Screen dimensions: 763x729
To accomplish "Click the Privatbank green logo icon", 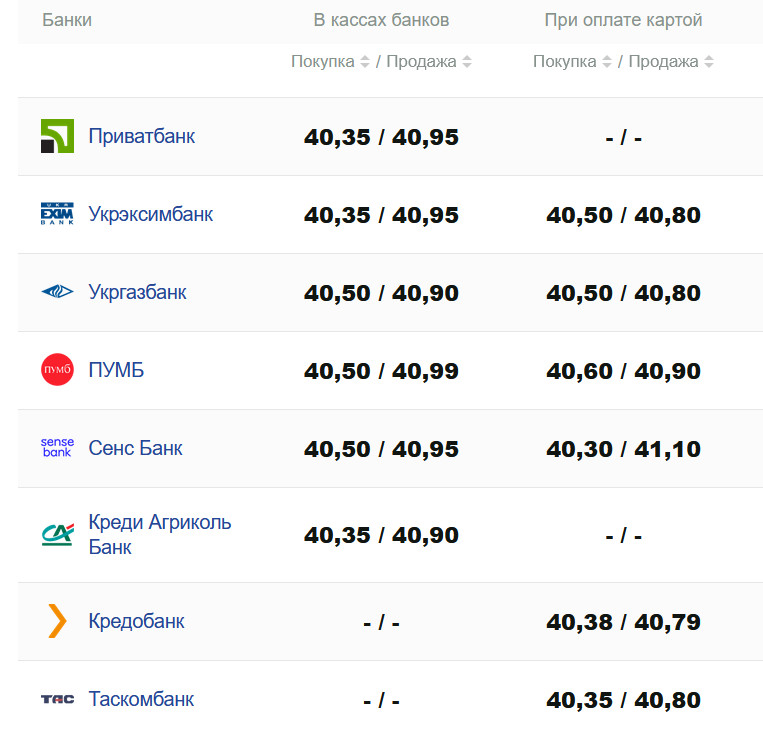I will pyautogui.click(x=57, y=136).
